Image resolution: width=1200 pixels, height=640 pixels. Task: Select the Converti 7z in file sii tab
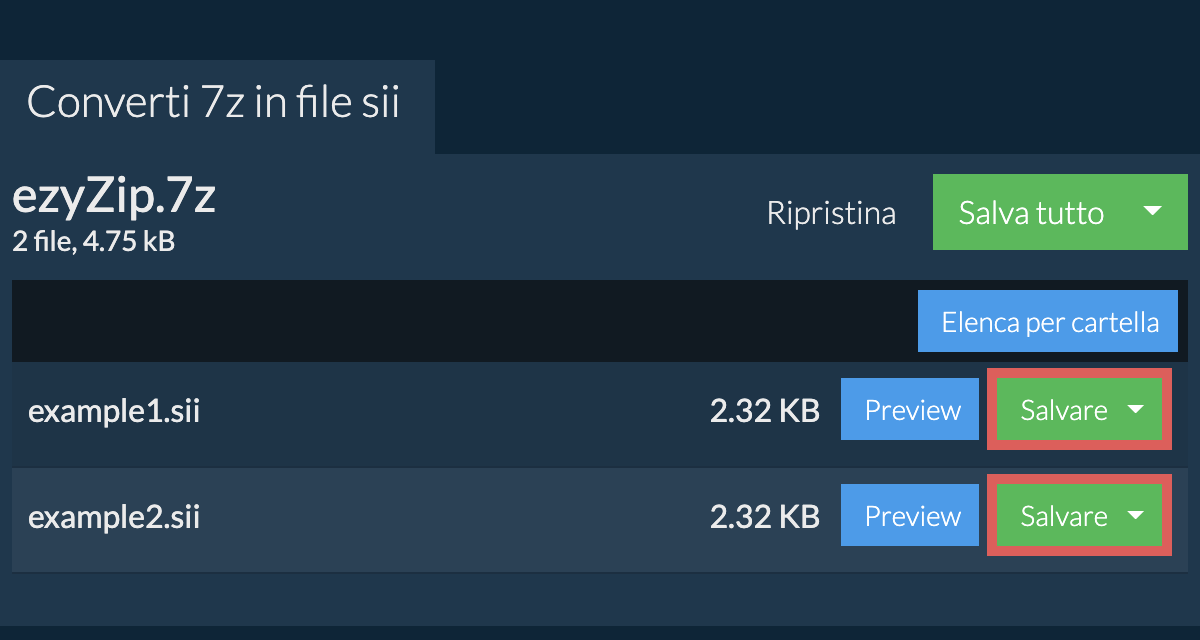click(x=214, y=104)
